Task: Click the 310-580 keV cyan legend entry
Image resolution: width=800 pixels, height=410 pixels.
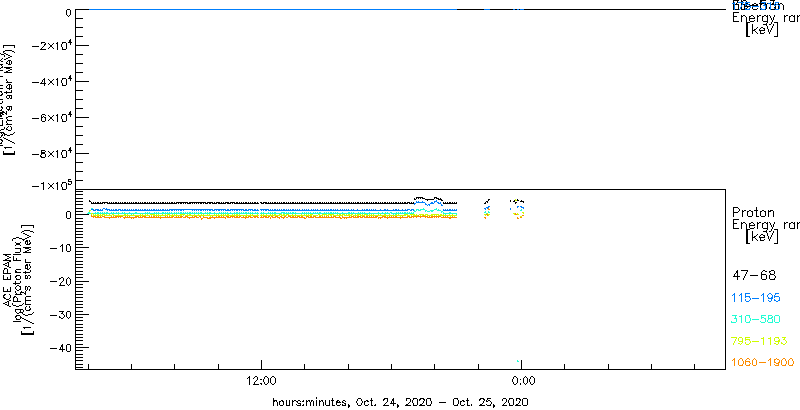Action: coord(756,320)
